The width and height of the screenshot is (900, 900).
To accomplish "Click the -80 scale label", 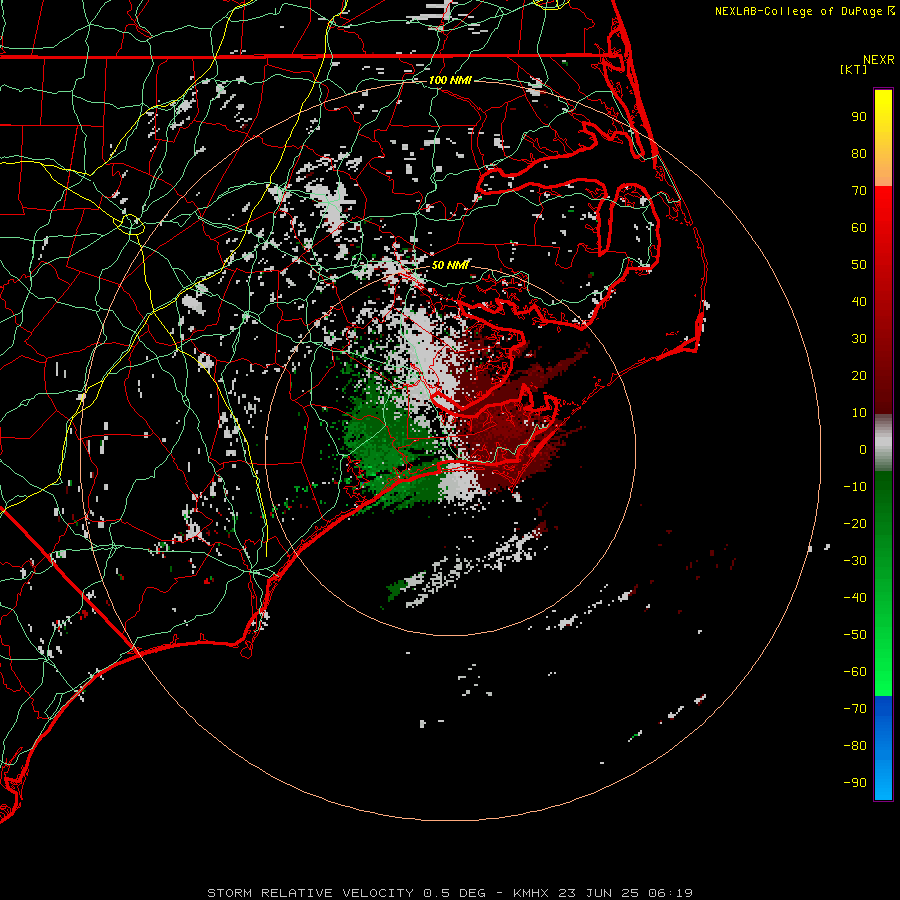I will click(855, 746).
